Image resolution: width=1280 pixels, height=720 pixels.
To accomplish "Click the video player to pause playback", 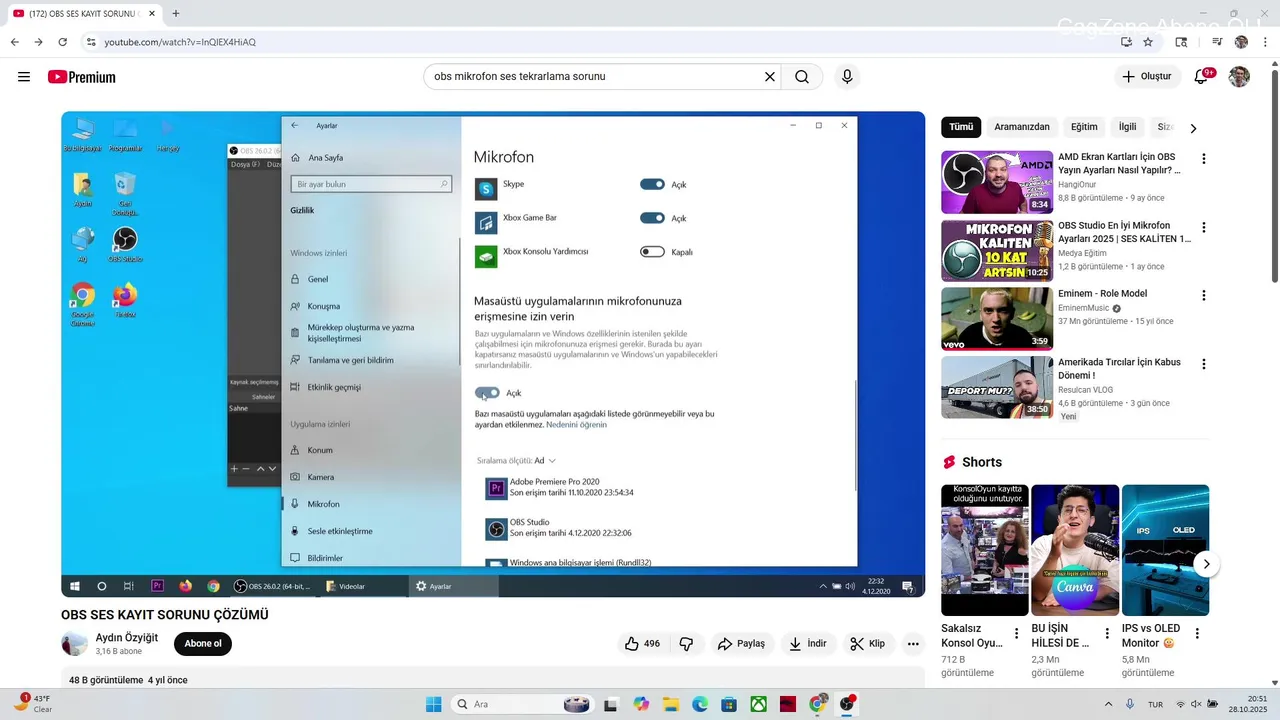I will pos(493,354).
